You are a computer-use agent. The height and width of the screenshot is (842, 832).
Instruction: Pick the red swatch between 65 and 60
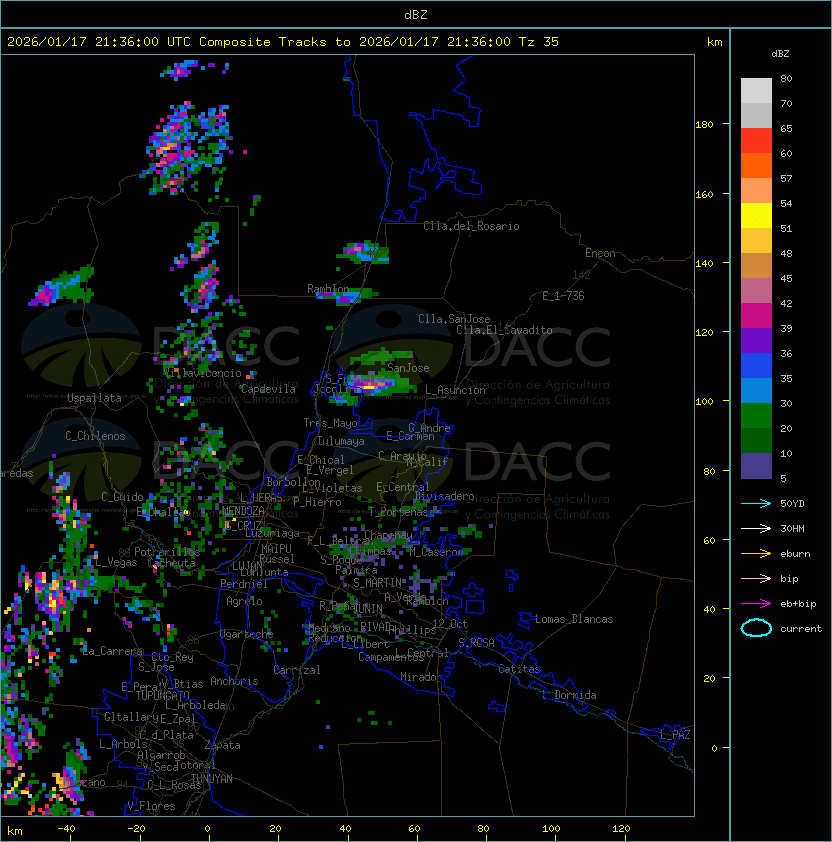(x=756, y=141)
